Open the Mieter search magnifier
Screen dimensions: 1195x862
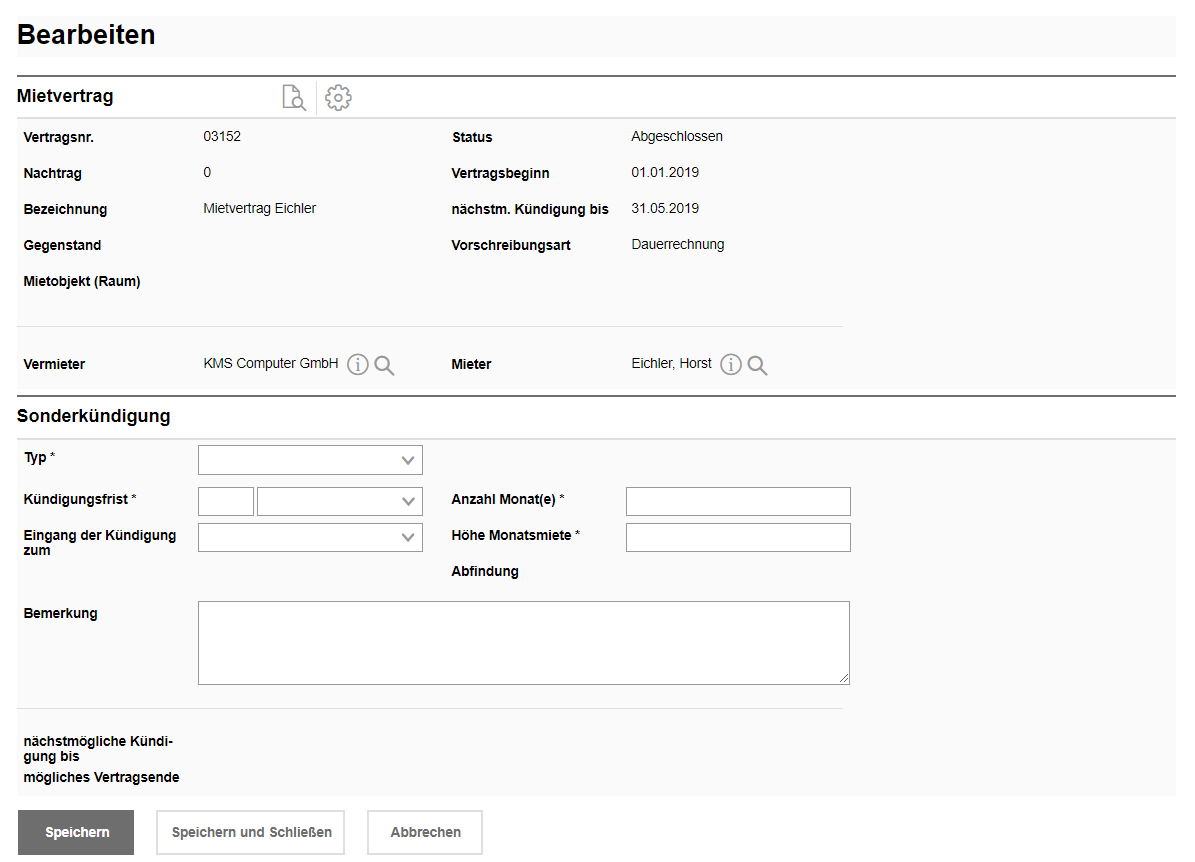pyautogui.click(x=758, y=365)
